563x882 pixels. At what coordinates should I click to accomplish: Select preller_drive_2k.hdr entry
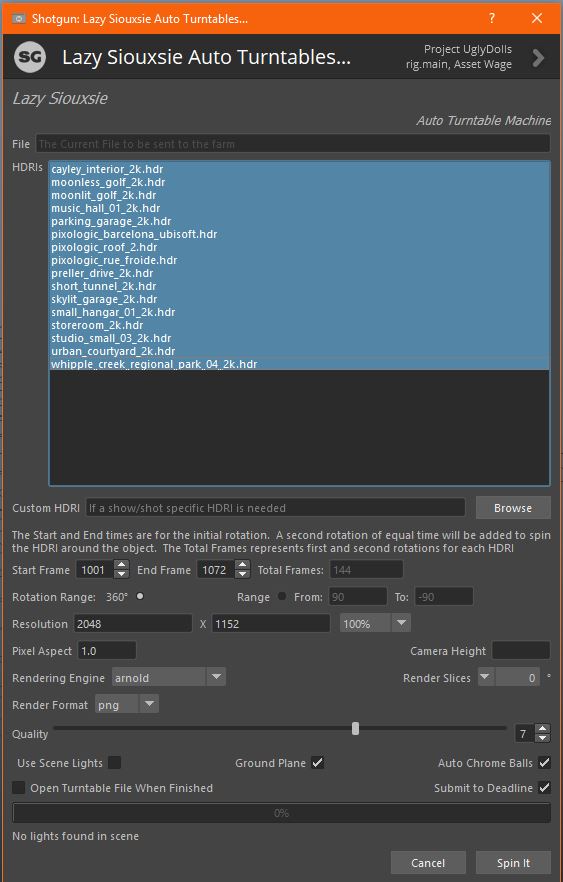click(299, 272)
